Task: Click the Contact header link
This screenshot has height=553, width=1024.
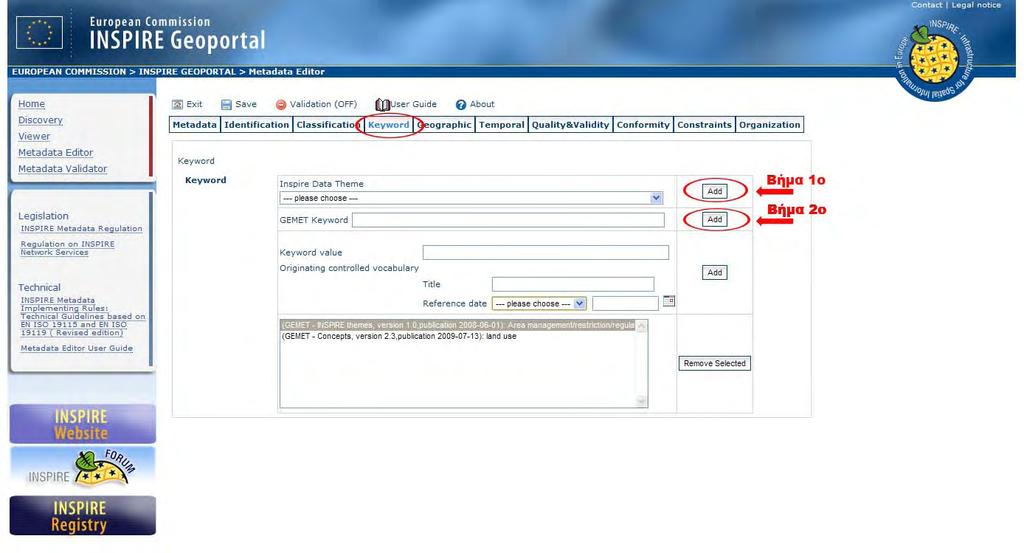Action: [927, 5]
